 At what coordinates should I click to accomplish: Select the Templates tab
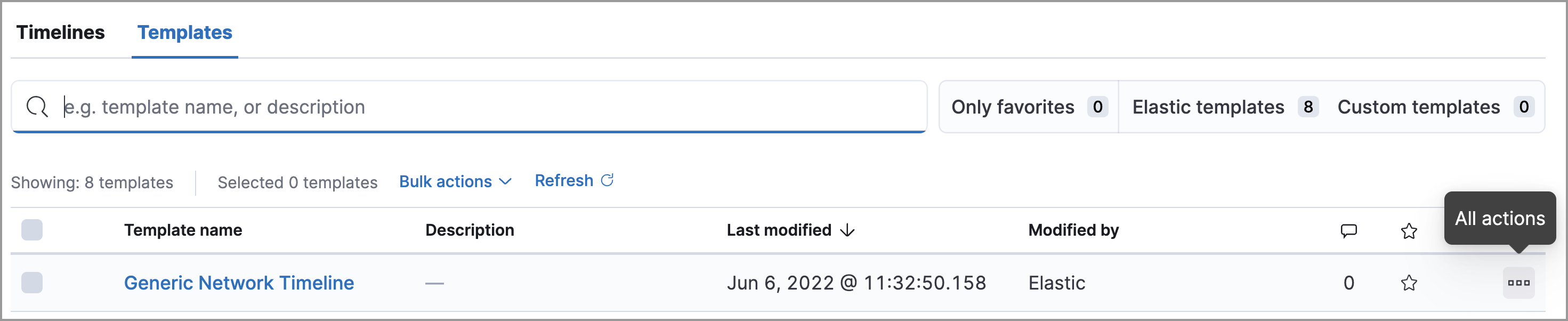pos(184,33)
